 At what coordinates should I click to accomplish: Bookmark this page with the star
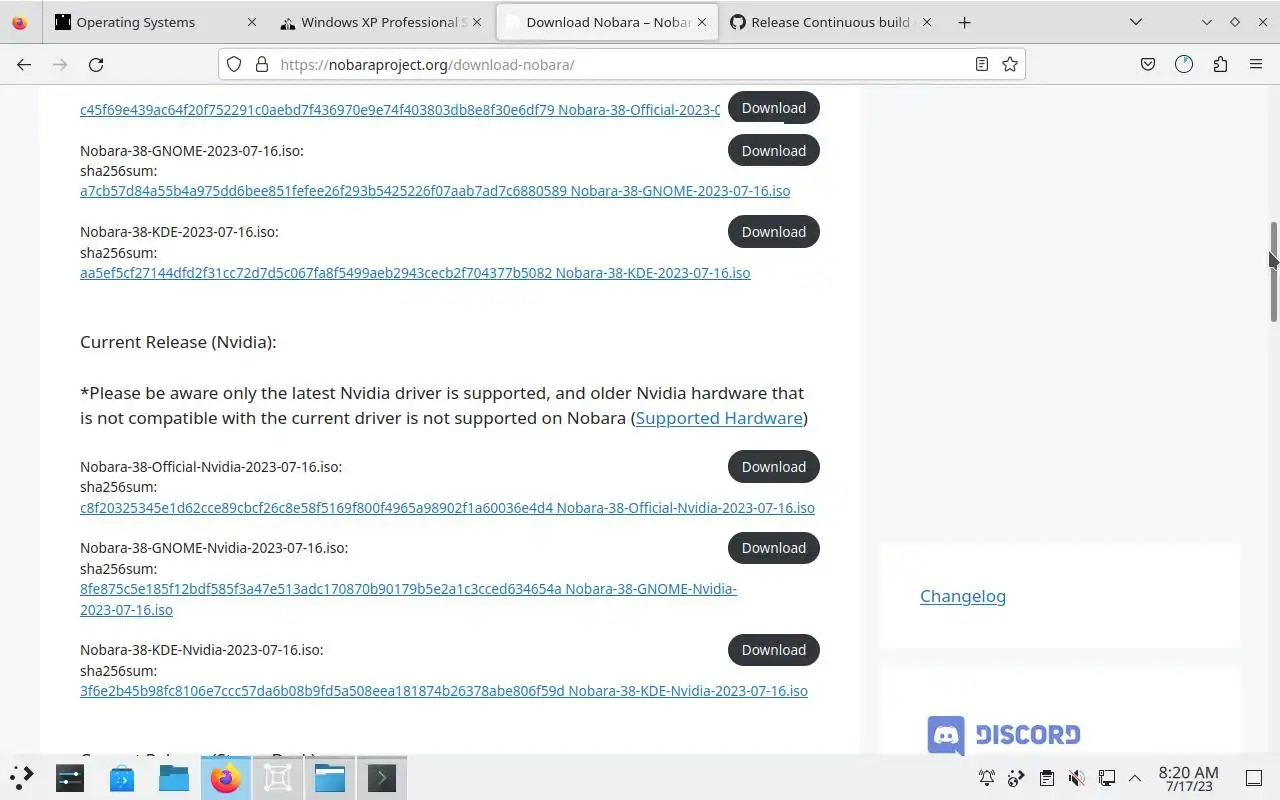tap(1010, 64)
